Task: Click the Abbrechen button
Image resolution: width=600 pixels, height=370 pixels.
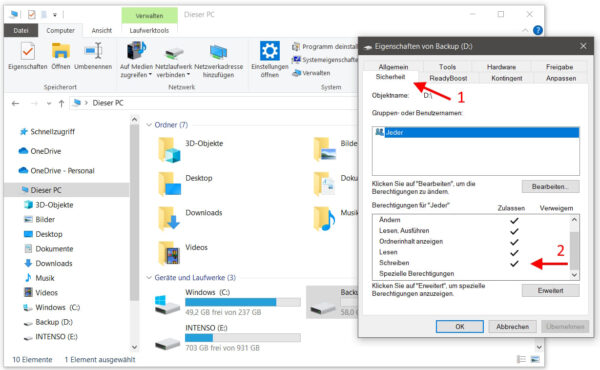Action: 512,326
